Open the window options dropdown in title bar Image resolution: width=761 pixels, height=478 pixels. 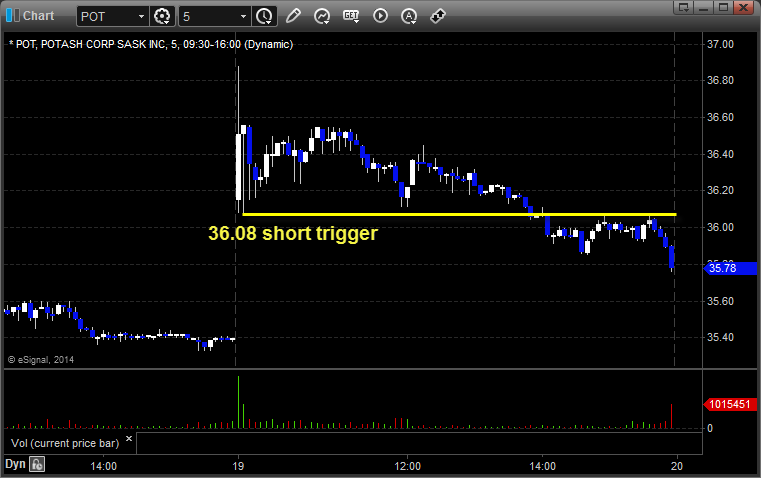click(x=684, y=7)
